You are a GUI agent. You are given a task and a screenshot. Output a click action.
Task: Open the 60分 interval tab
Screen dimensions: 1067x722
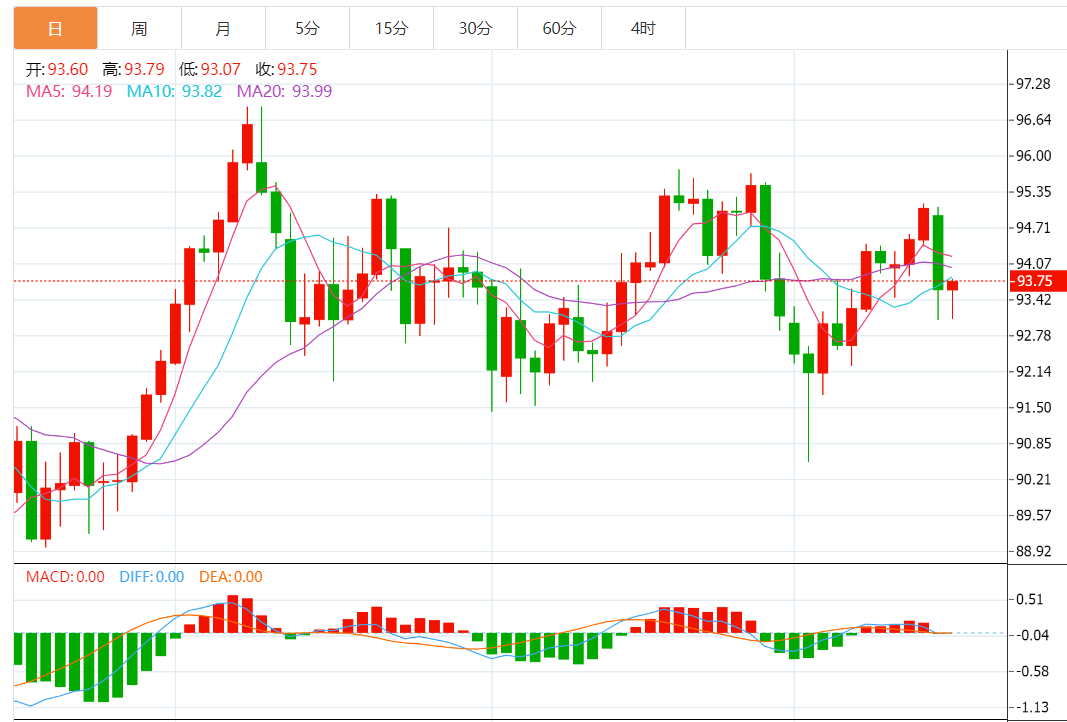559,28
